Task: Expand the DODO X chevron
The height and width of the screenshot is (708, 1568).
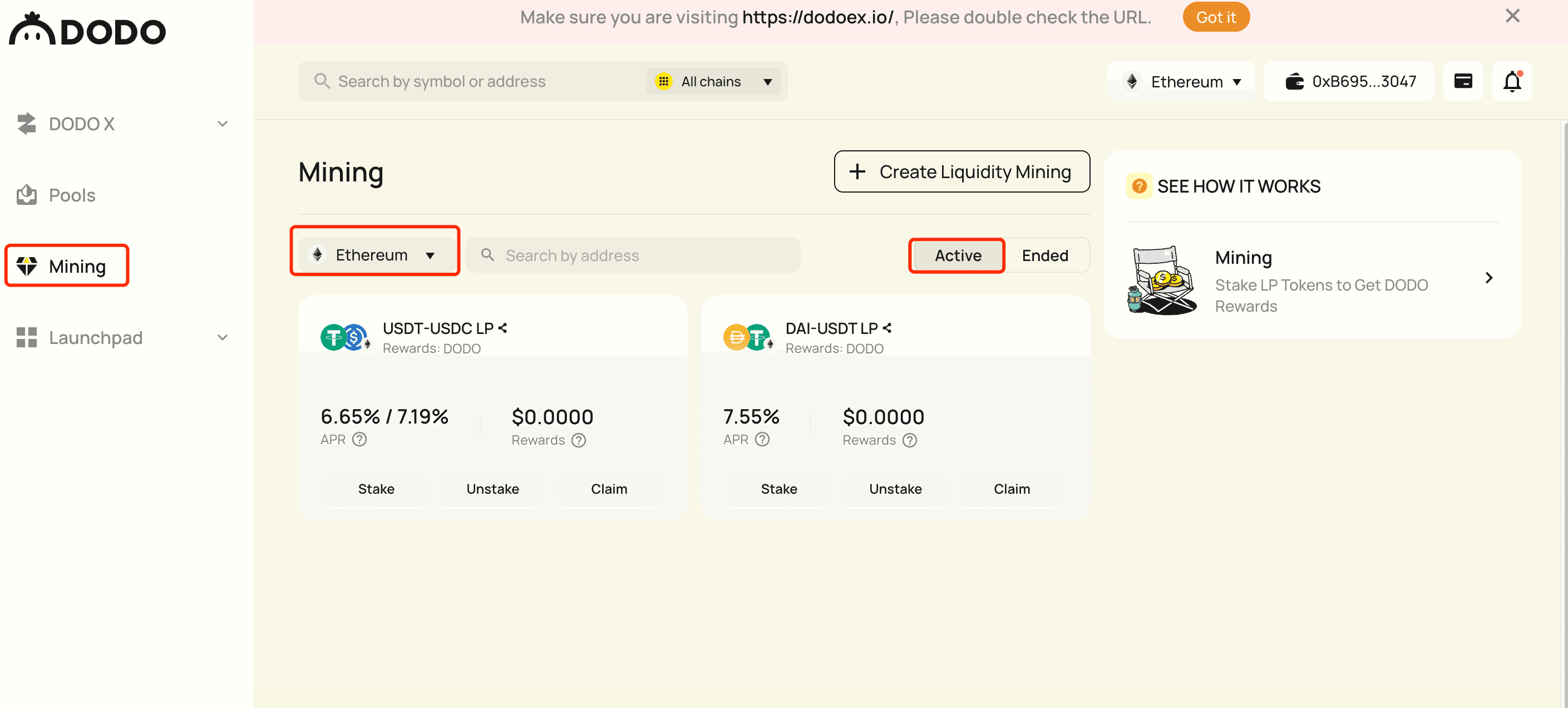Action: 223,124
